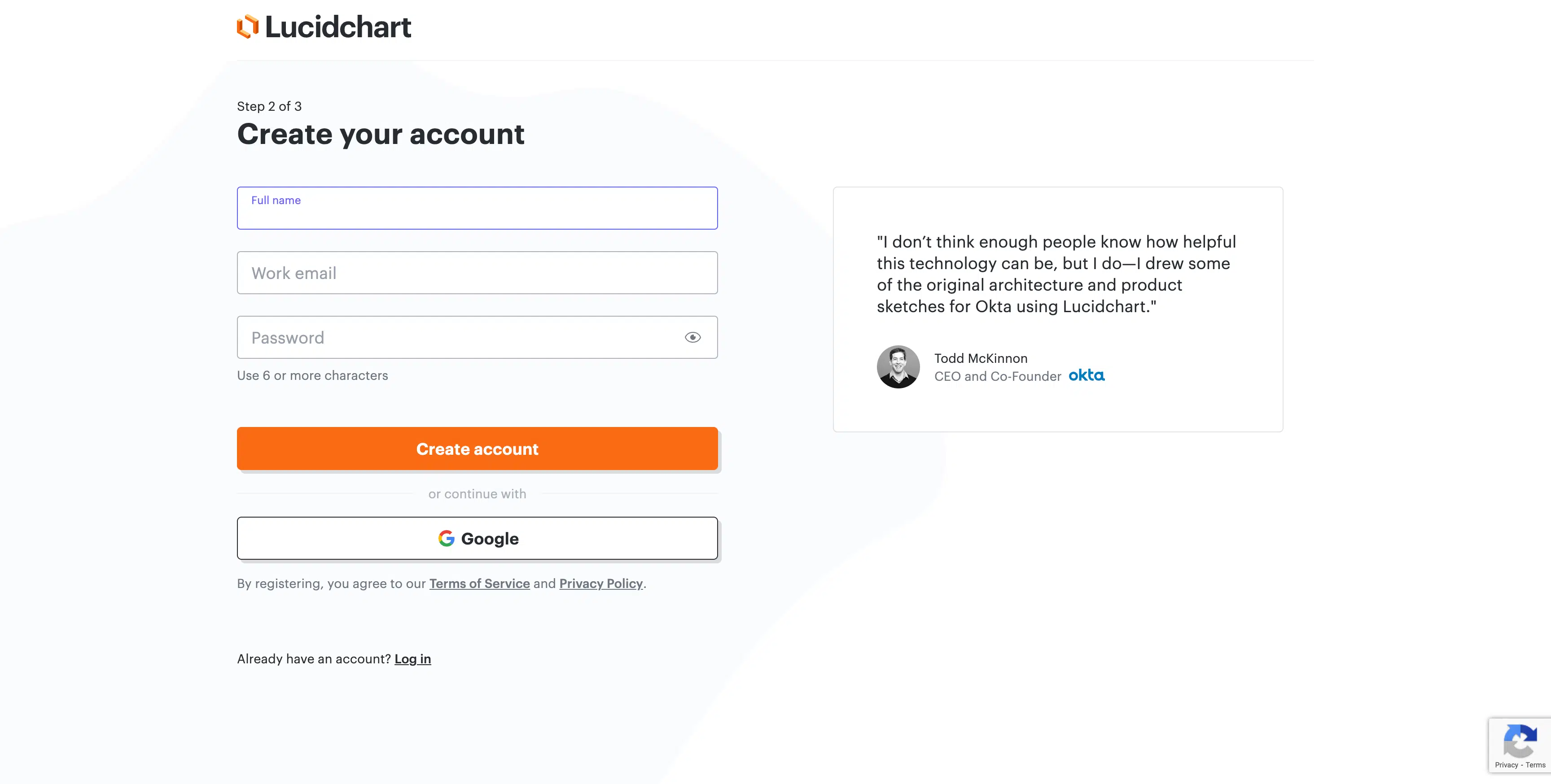Click the Okta testimonial quote text
Screen dimensions: 1551x784
[1056, 274]
